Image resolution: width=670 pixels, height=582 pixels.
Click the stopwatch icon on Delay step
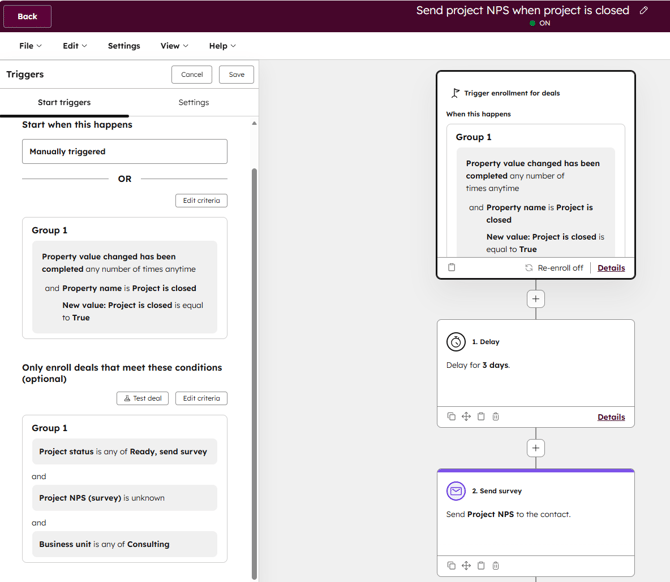[456, 342]
